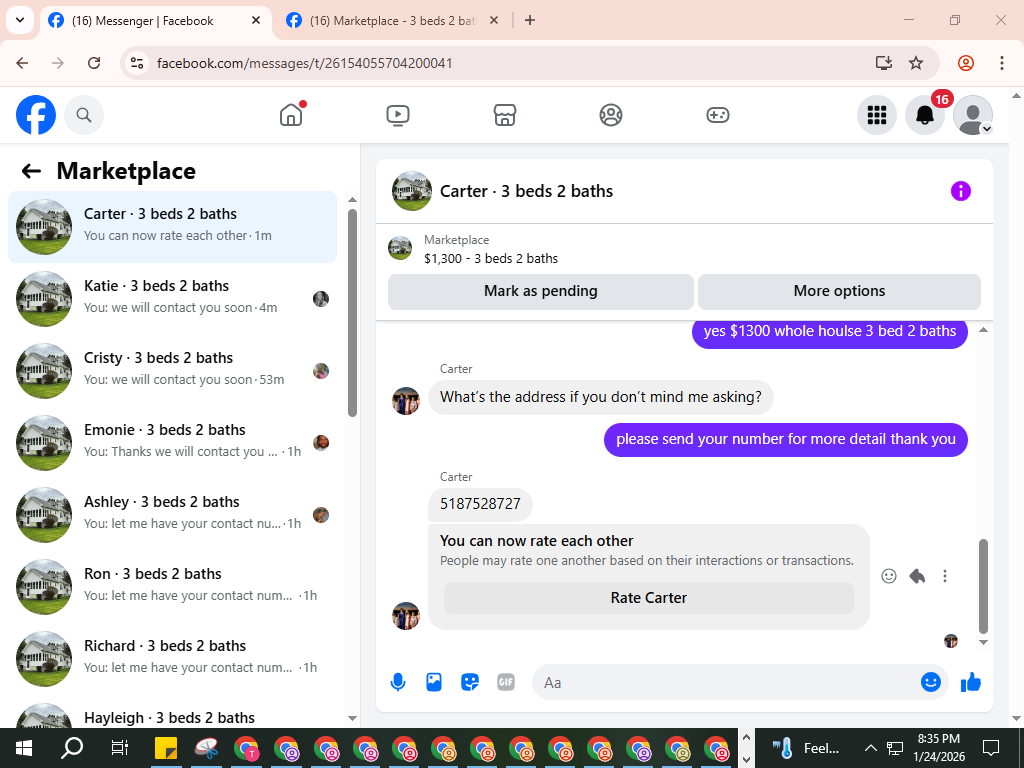Open the Windows notification center

click(x=991, y=748)
